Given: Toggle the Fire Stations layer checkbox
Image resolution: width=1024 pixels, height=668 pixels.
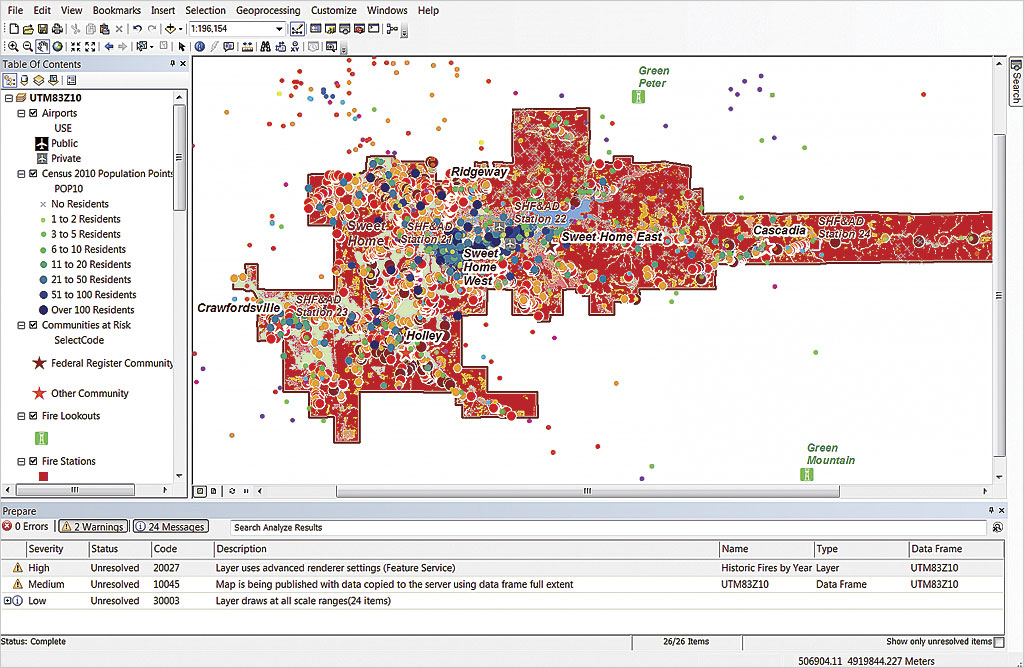Looking at the screenshot, I should point(33,461).
